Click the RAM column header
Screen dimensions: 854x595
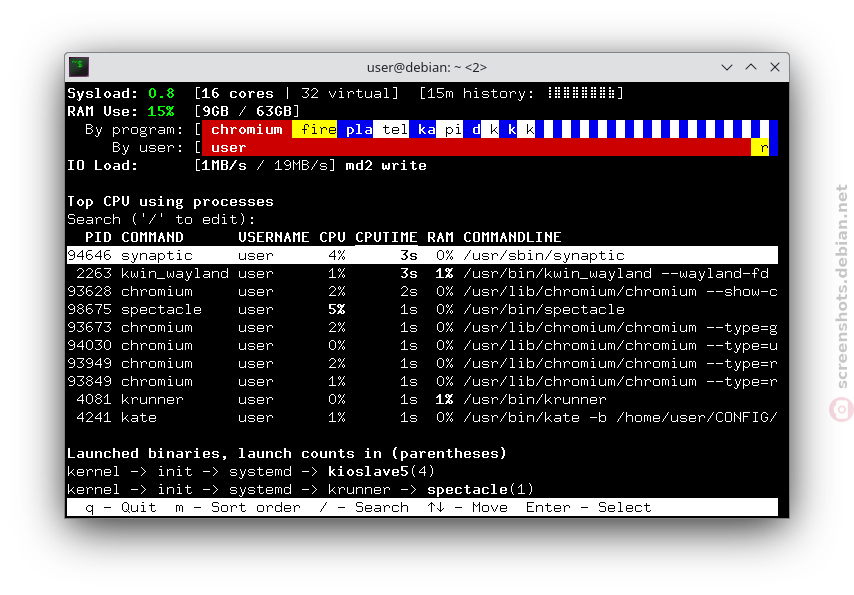pos(441,237)
